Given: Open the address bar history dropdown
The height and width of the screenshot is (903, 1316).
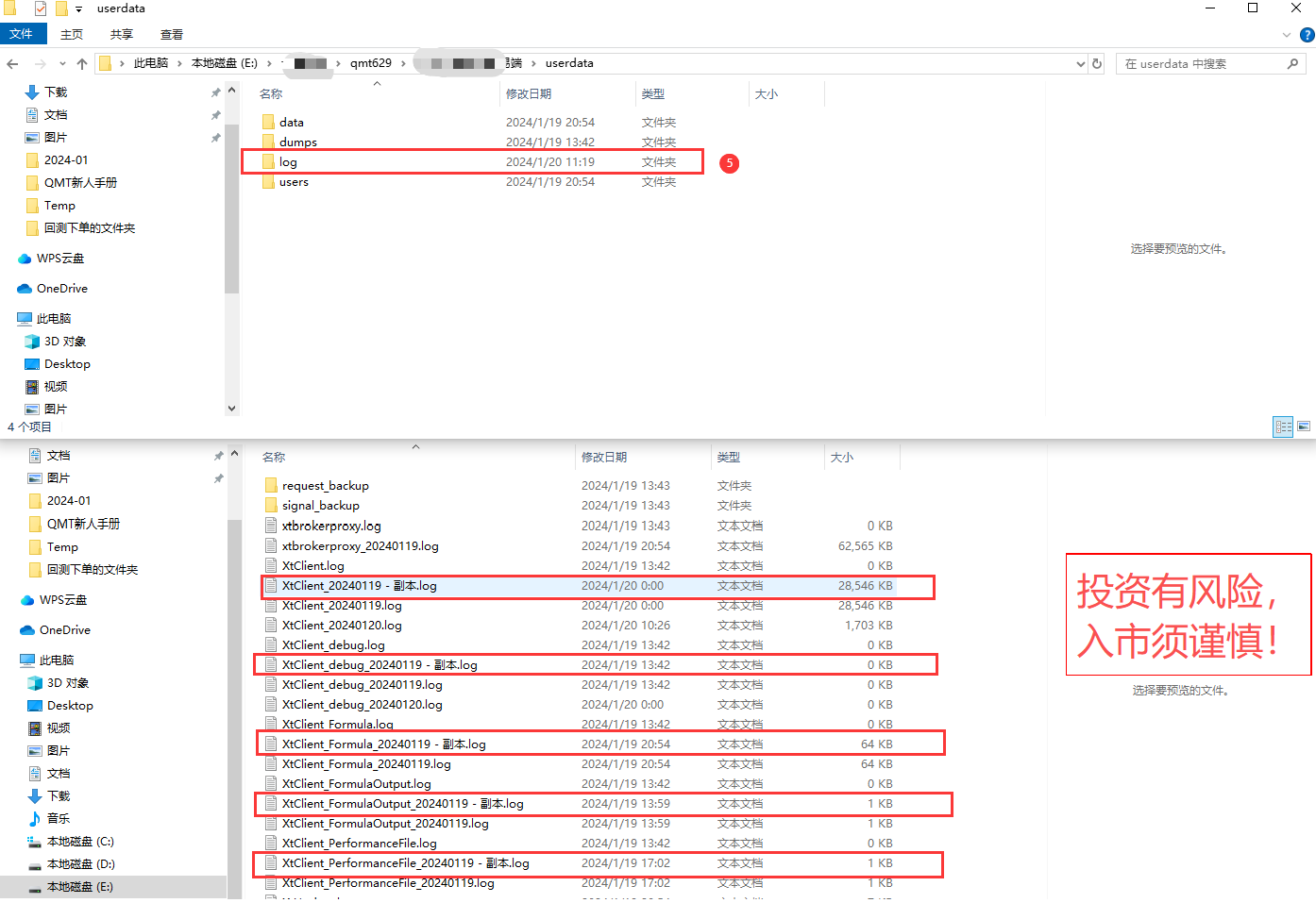Looking at the screenshot, I should (x=1080, y=64).
